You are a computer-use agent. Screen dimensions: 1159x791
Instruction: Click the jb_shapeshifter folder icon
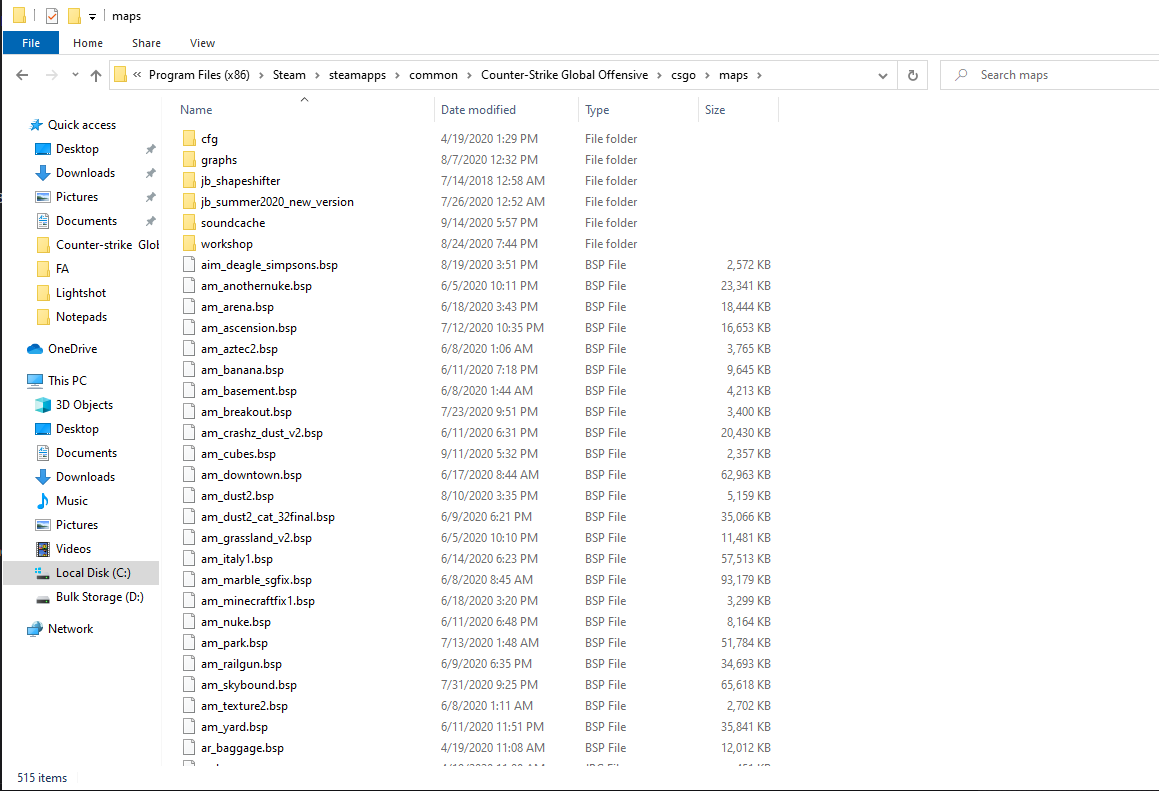click(188, 180)
